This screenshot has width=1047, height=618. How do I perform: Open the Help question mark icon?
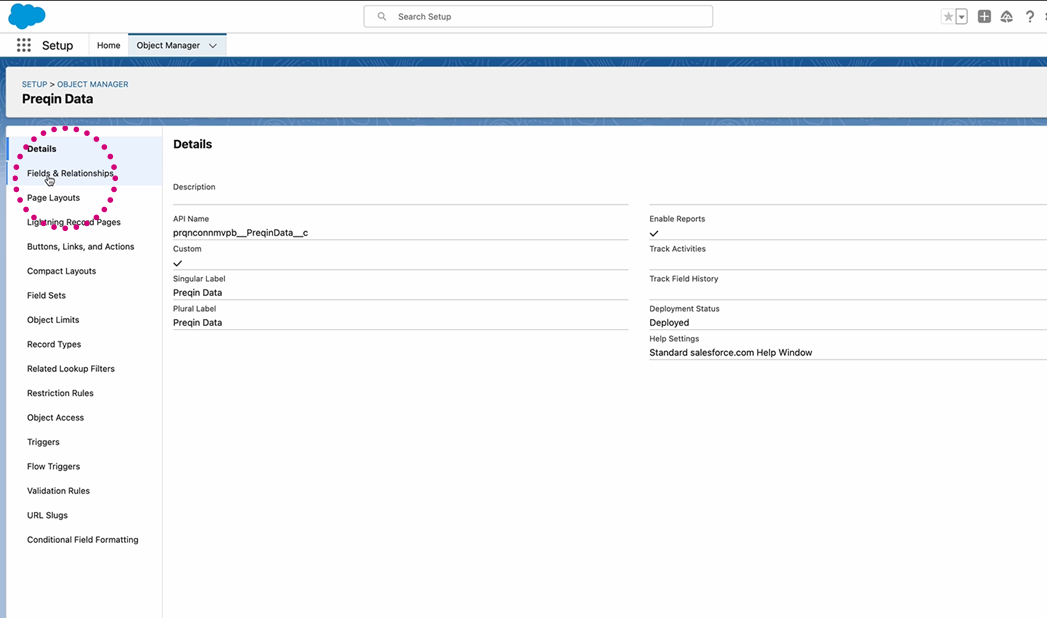[x=1030, y=17]
